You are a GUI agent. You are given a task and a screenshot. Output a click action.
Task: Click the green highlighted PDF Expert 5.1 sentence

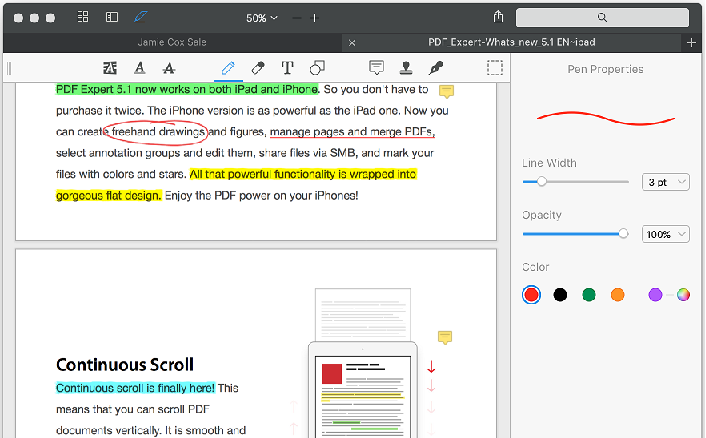pos(187,89)
